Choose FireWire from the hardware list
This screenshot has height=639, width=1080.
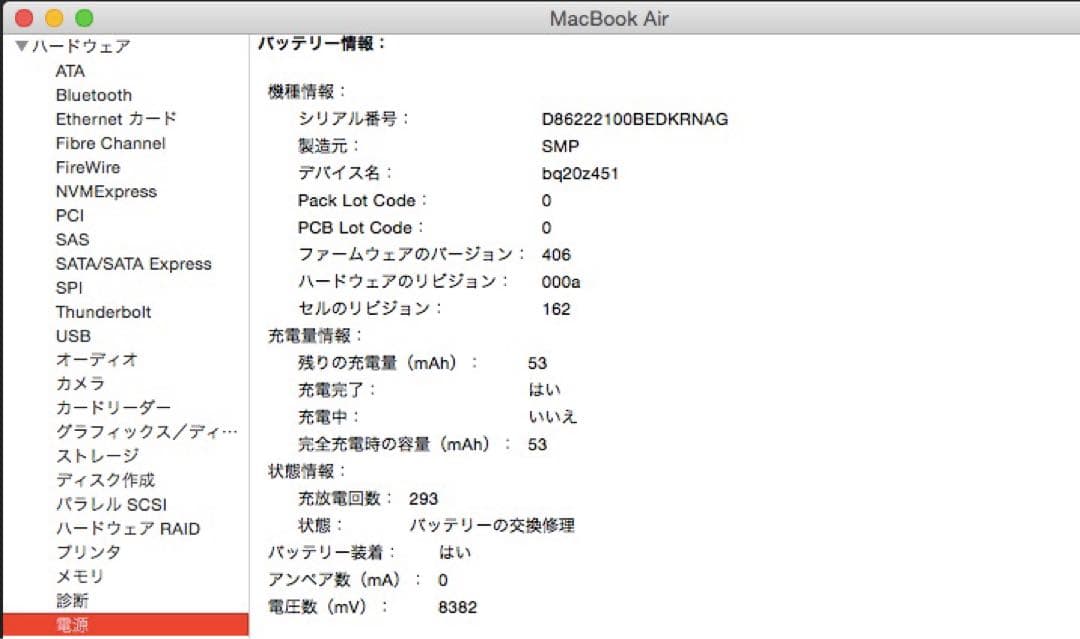[x=88, y=167]
